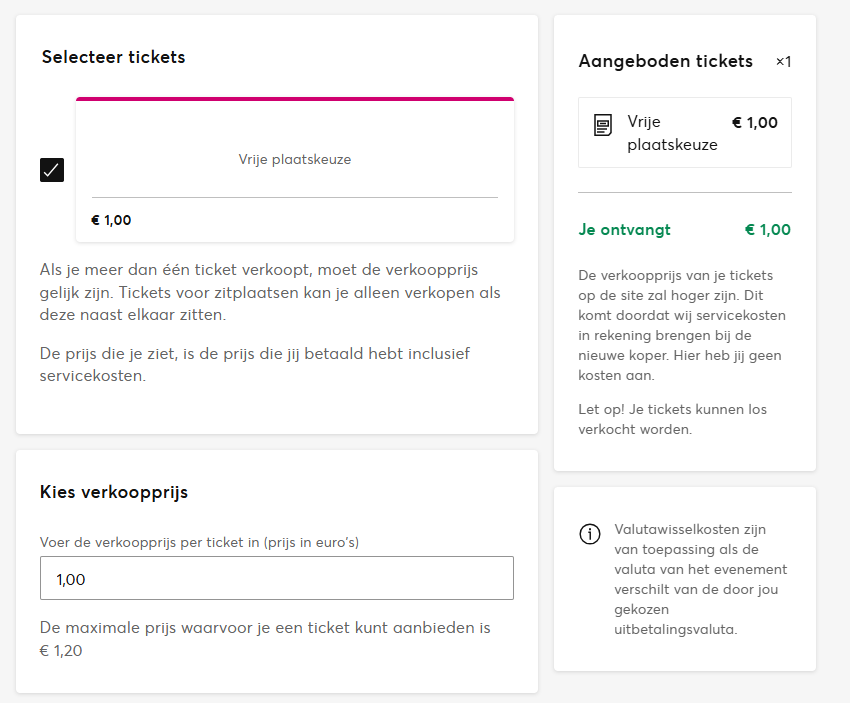Image resolution: width=850 pixels, height=703 pixels.
Task: Click the green € 1,00 payout amount
Action: point(767,230)
